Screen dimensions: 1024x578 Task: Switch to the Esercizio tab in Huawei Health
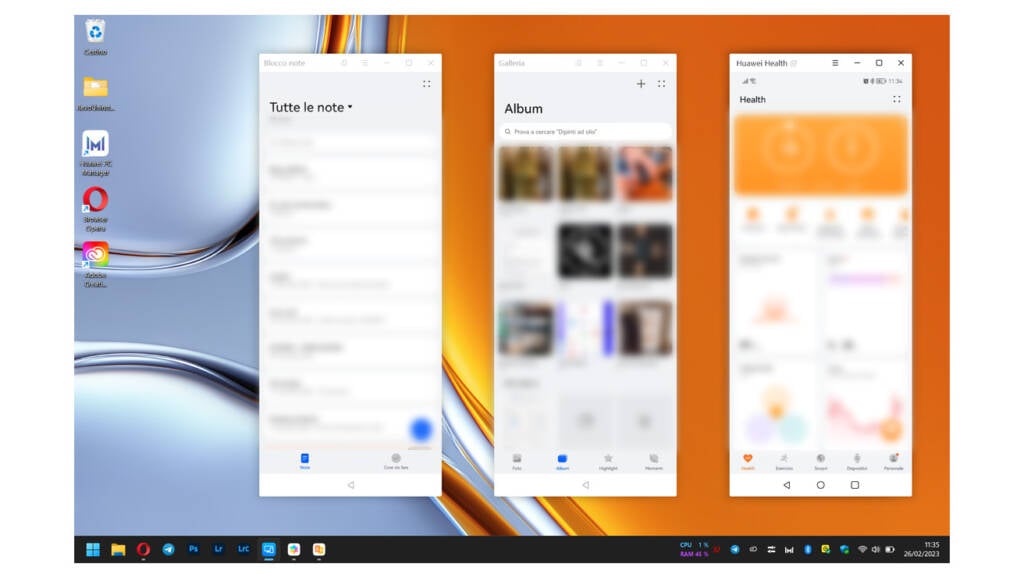(x=784, y=462)
